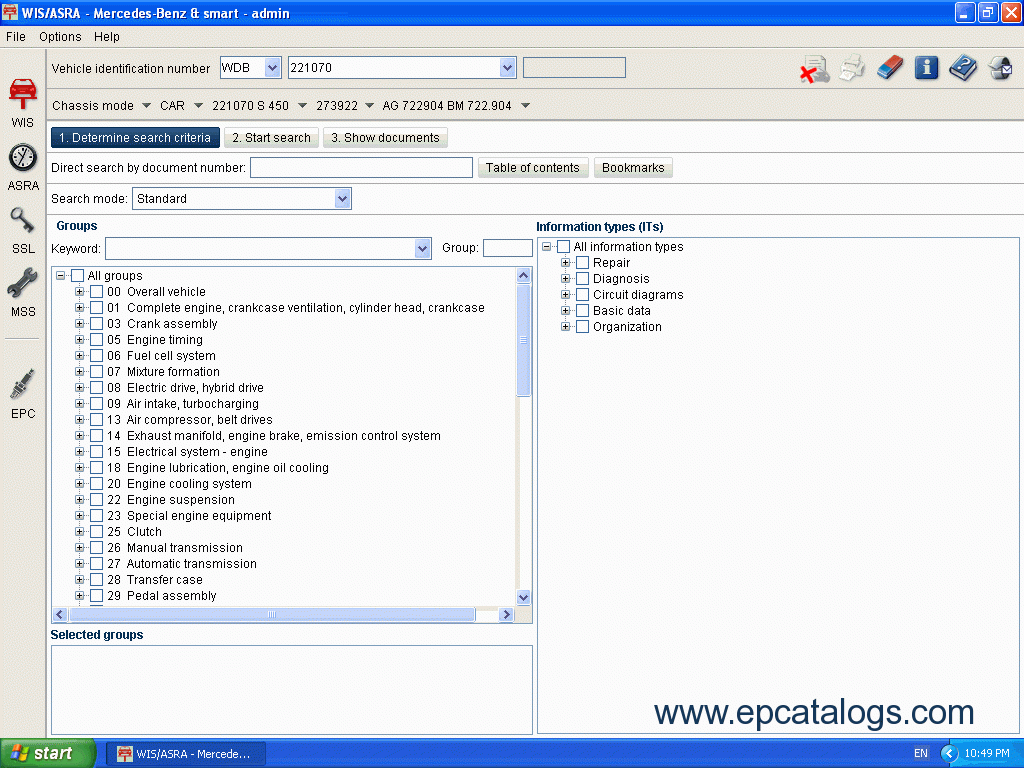Click the direct search document number field
This screenshot has height=768, width=1024.
click(x=361, y=168)
